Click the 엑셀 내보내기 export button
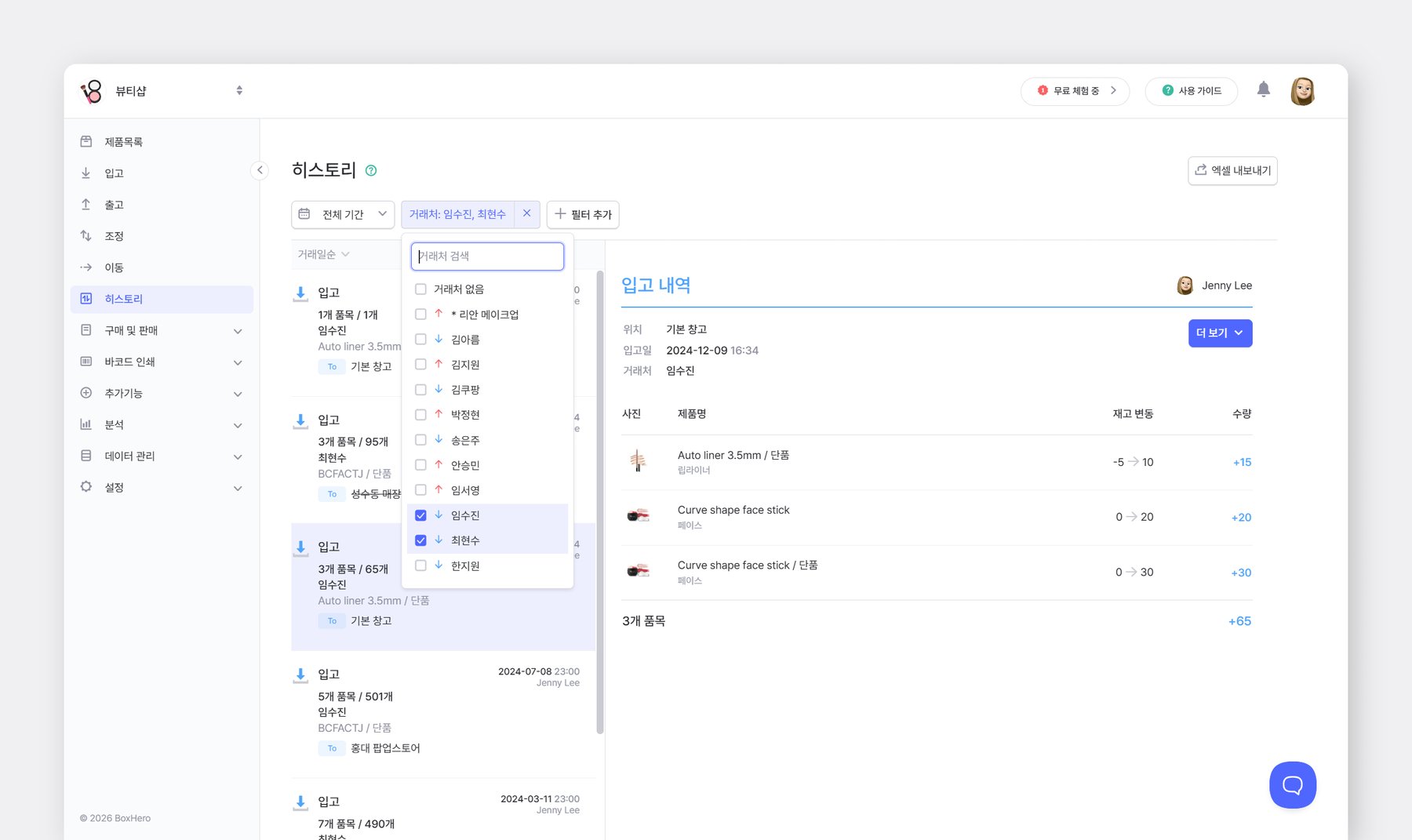 click(x=1232, y=170)
